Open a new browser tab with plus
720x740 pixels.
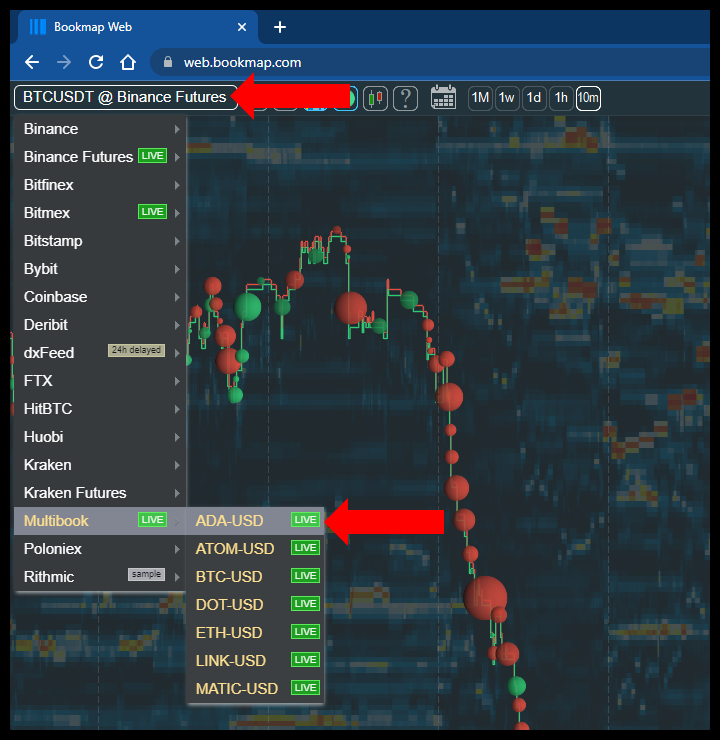(280, 27)
